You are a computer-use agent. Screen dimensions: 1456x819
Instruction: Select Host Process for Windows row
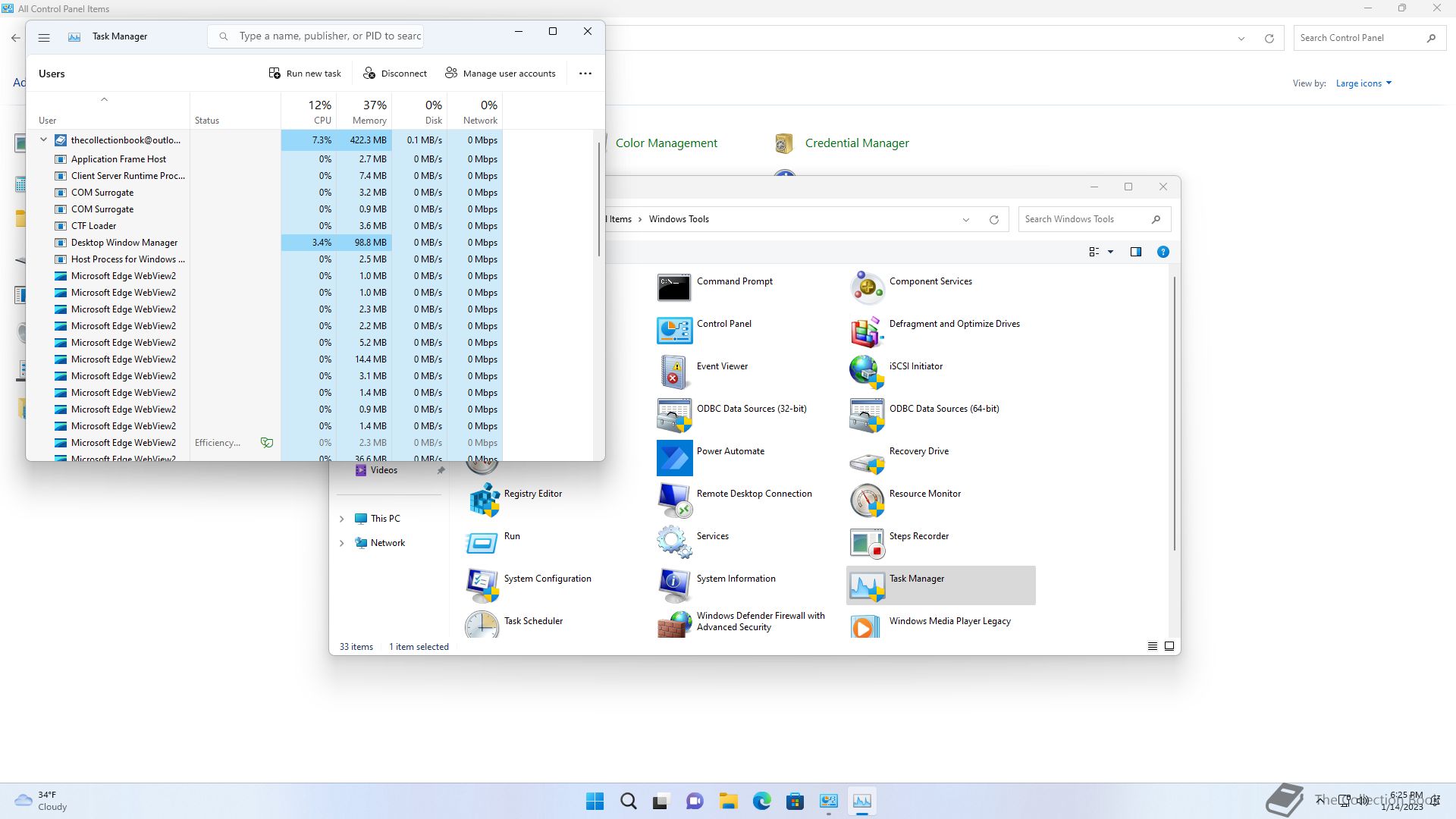(x=265, y=259)
